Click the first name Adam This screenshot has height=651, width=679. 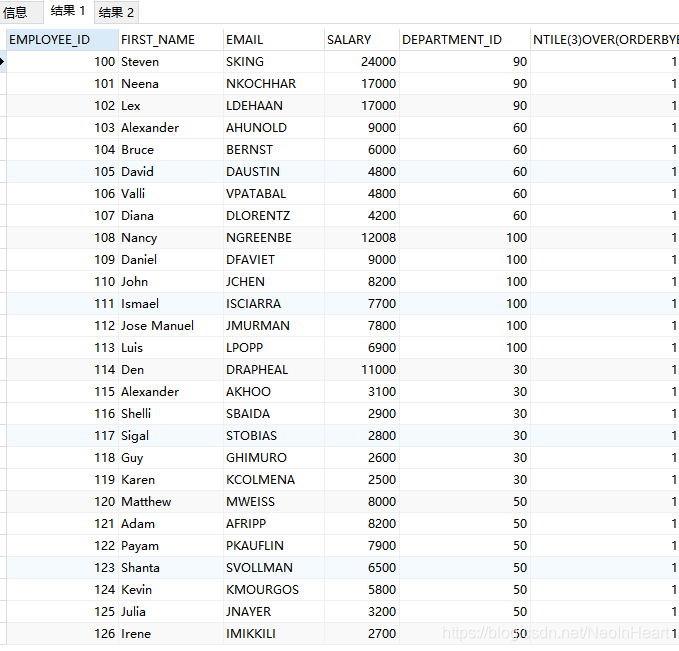(171, 524)
